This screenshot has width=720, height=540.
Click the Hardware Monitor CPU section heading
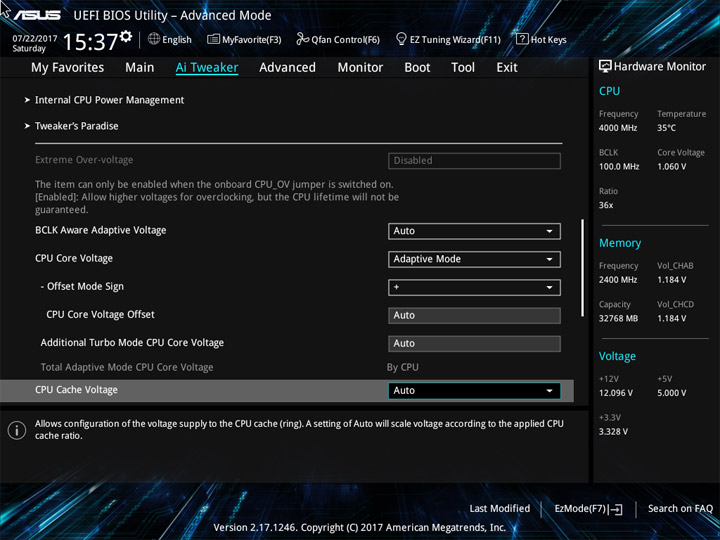[609, 91]
